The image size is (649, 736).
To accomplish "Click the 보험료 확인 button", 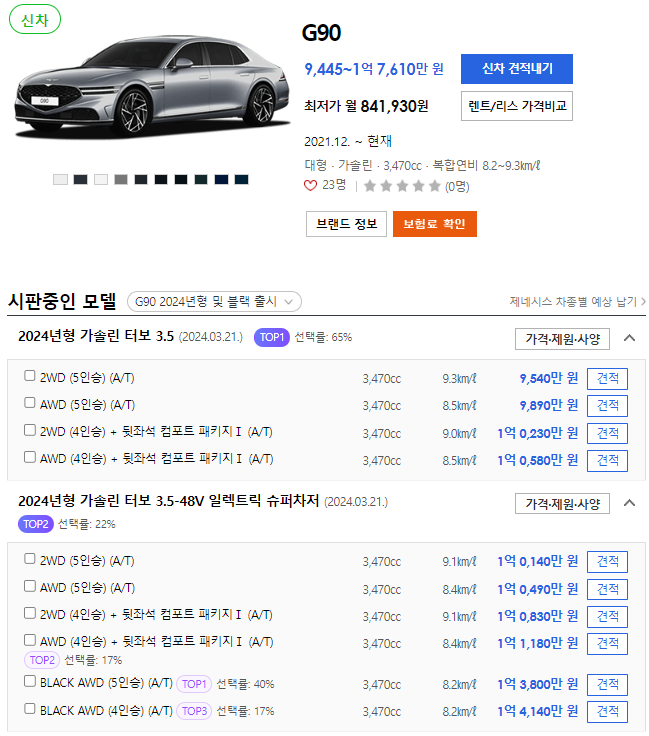I will [435, 224].
